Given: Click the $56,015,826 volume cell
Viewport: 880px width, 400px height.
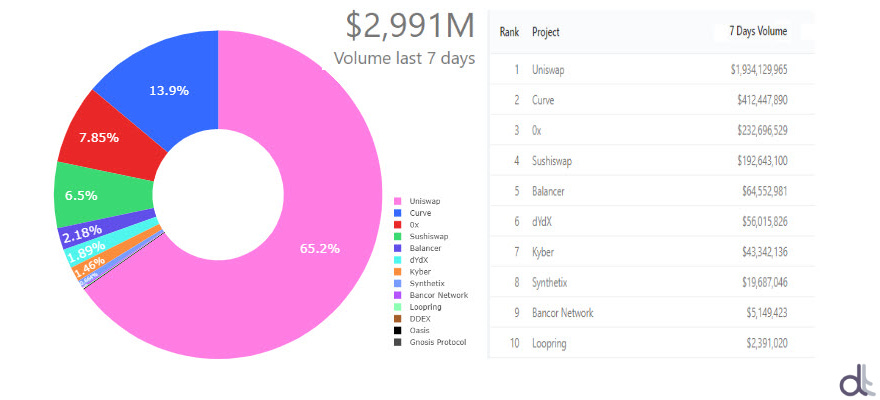Looking at the screenshot, I should click(x=764, y=222).
